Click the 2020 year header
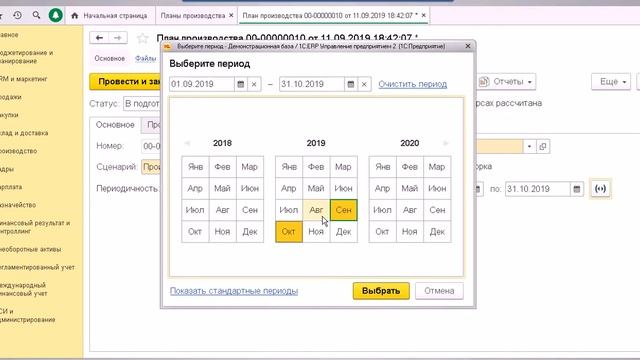The image size is (640, 360). 409,143
